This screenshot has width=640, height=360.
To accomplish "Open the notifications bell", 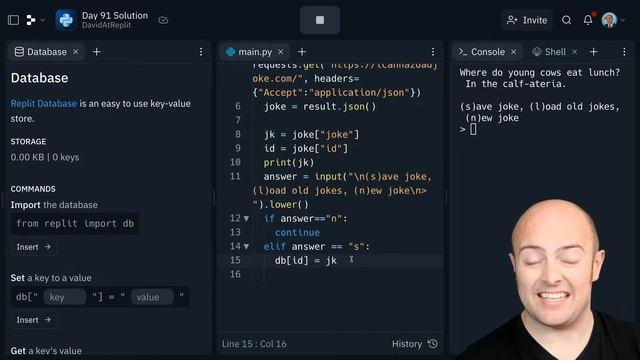I will (x=588, y=20).
